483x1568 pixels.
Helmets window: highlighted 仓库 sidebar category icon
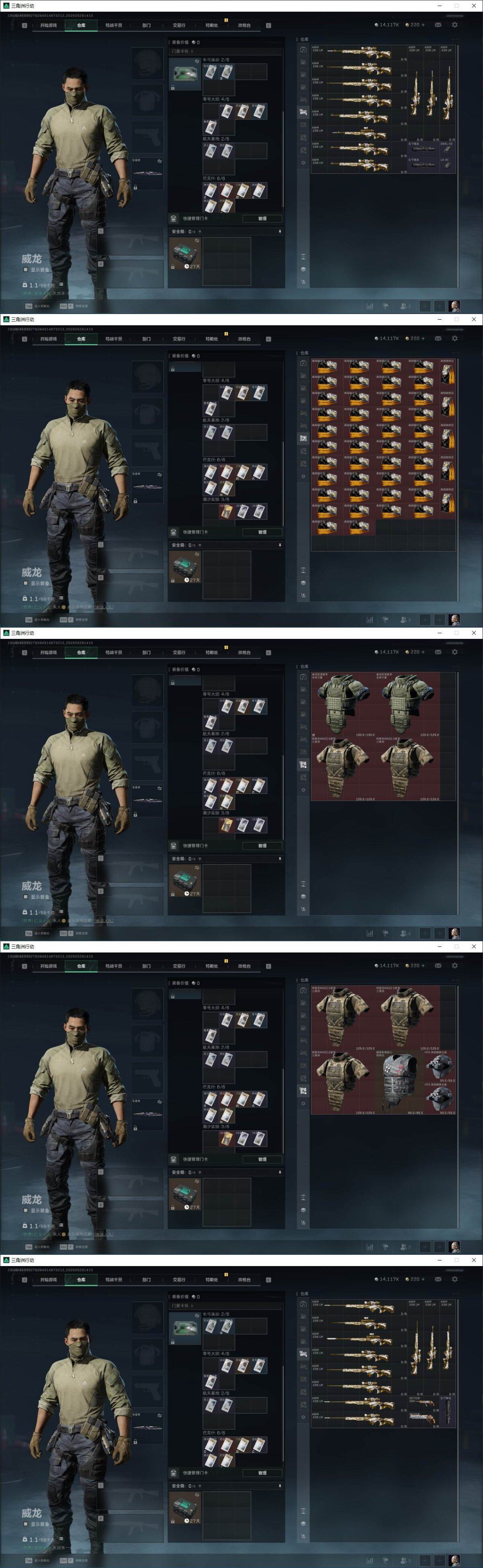pyautogui.click(x=303, y=1090)
